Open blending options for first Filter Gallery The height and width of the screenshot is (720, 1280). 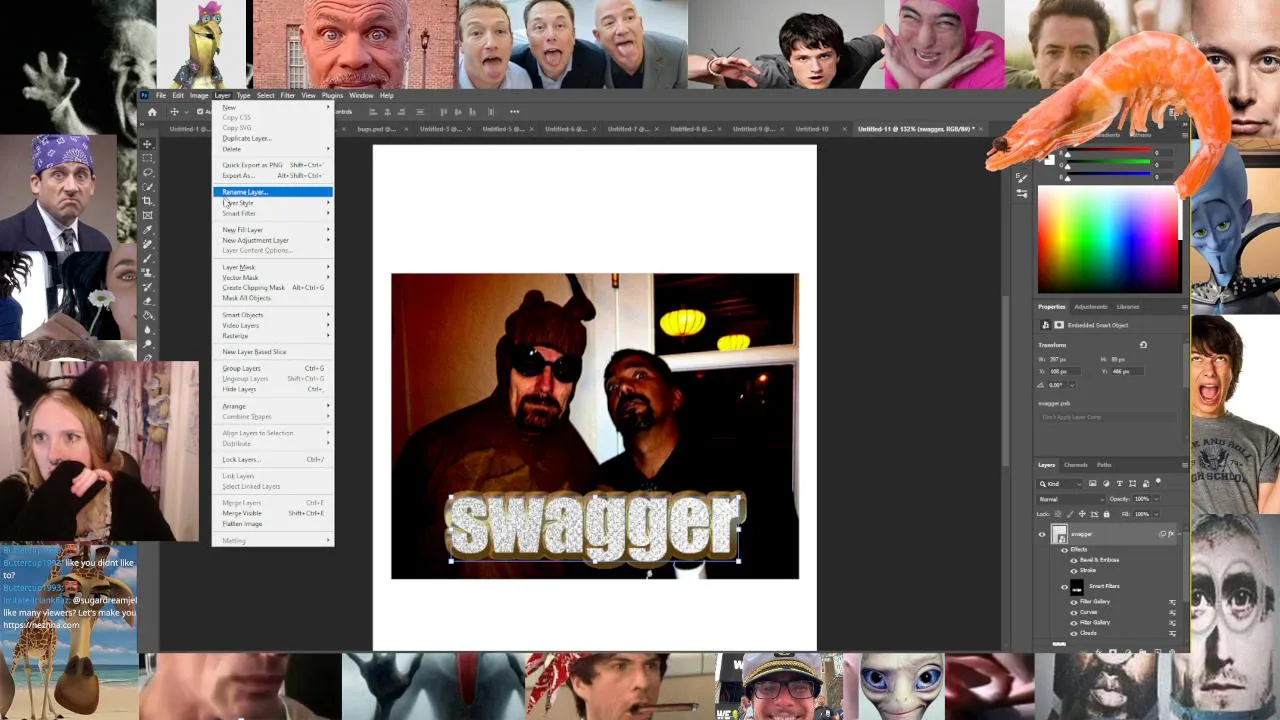tap(1172, 602)
